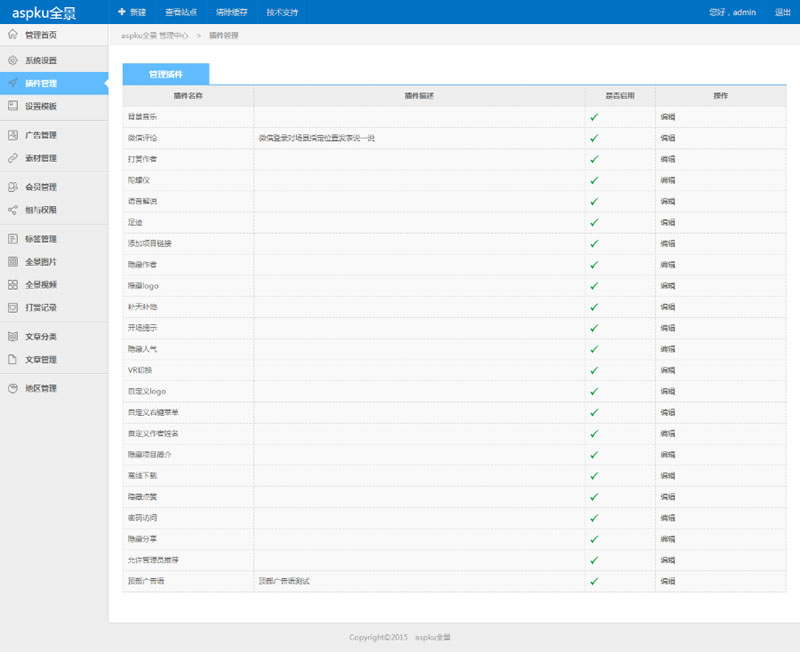
Task: Click the link icon beside 素材管理
Action: click(13, 158)
